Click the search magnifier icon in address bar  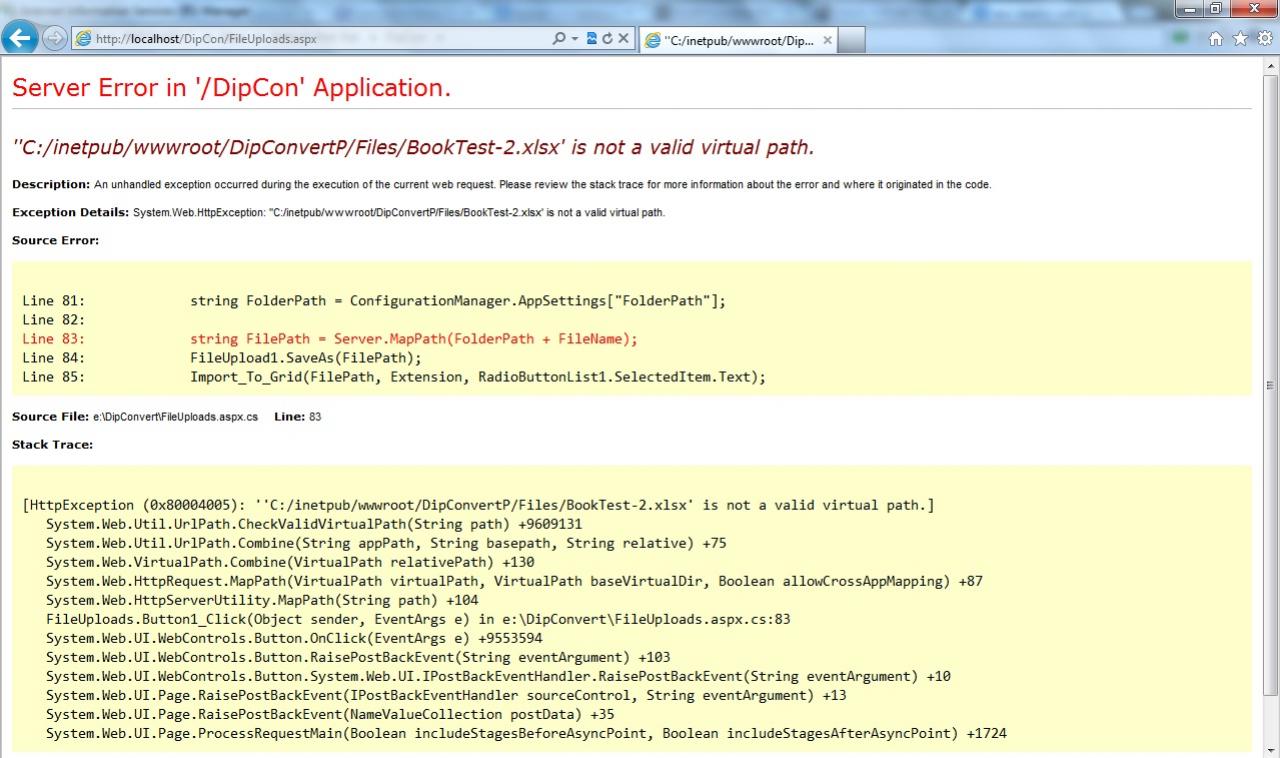click(559, 39)
